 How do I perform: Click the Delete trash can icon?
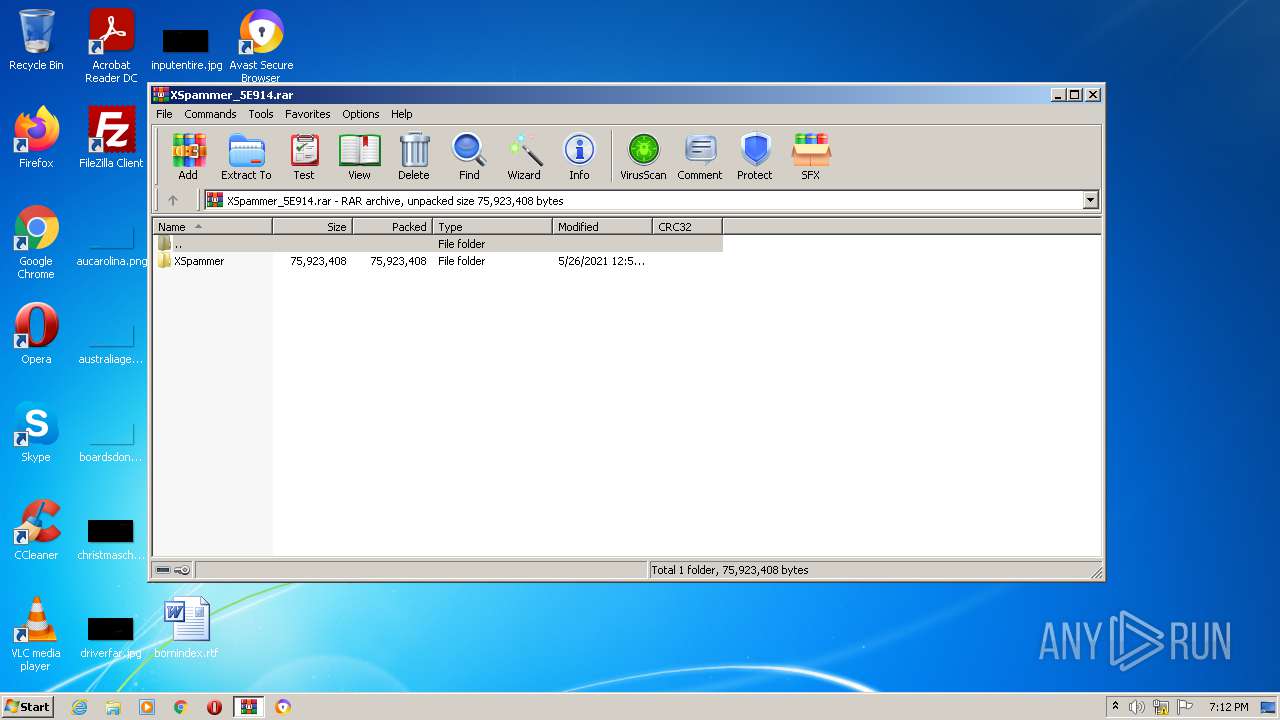click(x=414, y=157)
